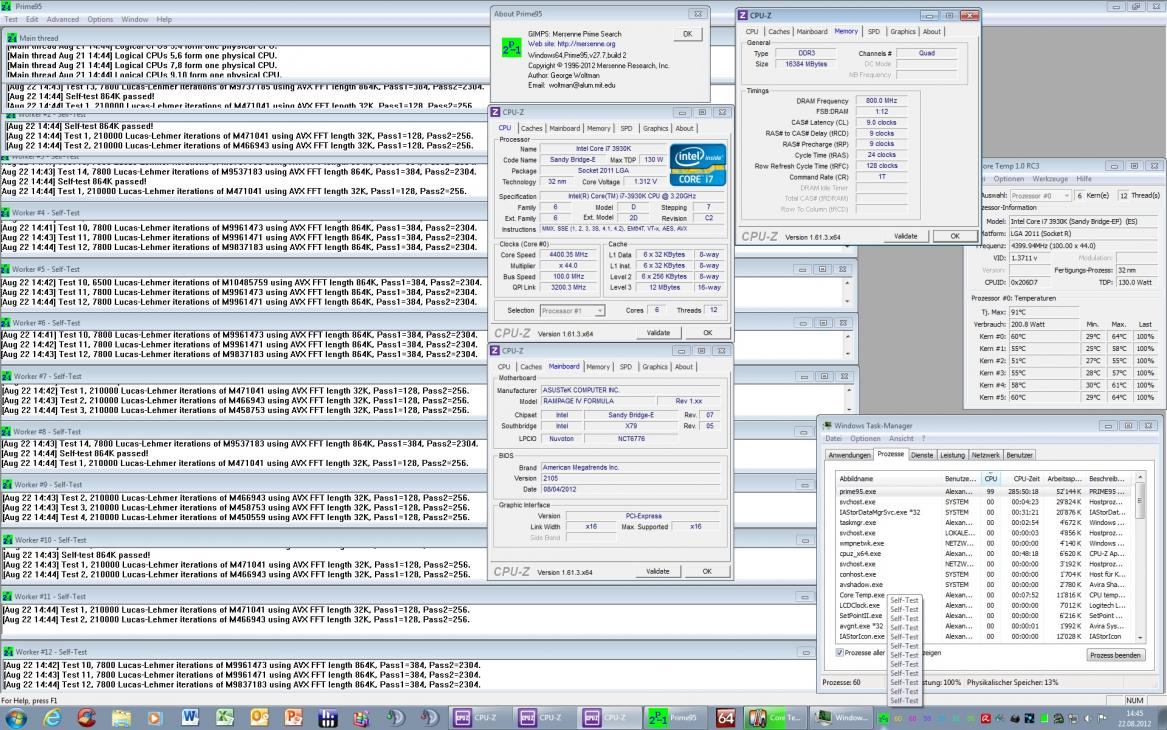Click the Worker #5 scroll up arrow

(847, 284)
